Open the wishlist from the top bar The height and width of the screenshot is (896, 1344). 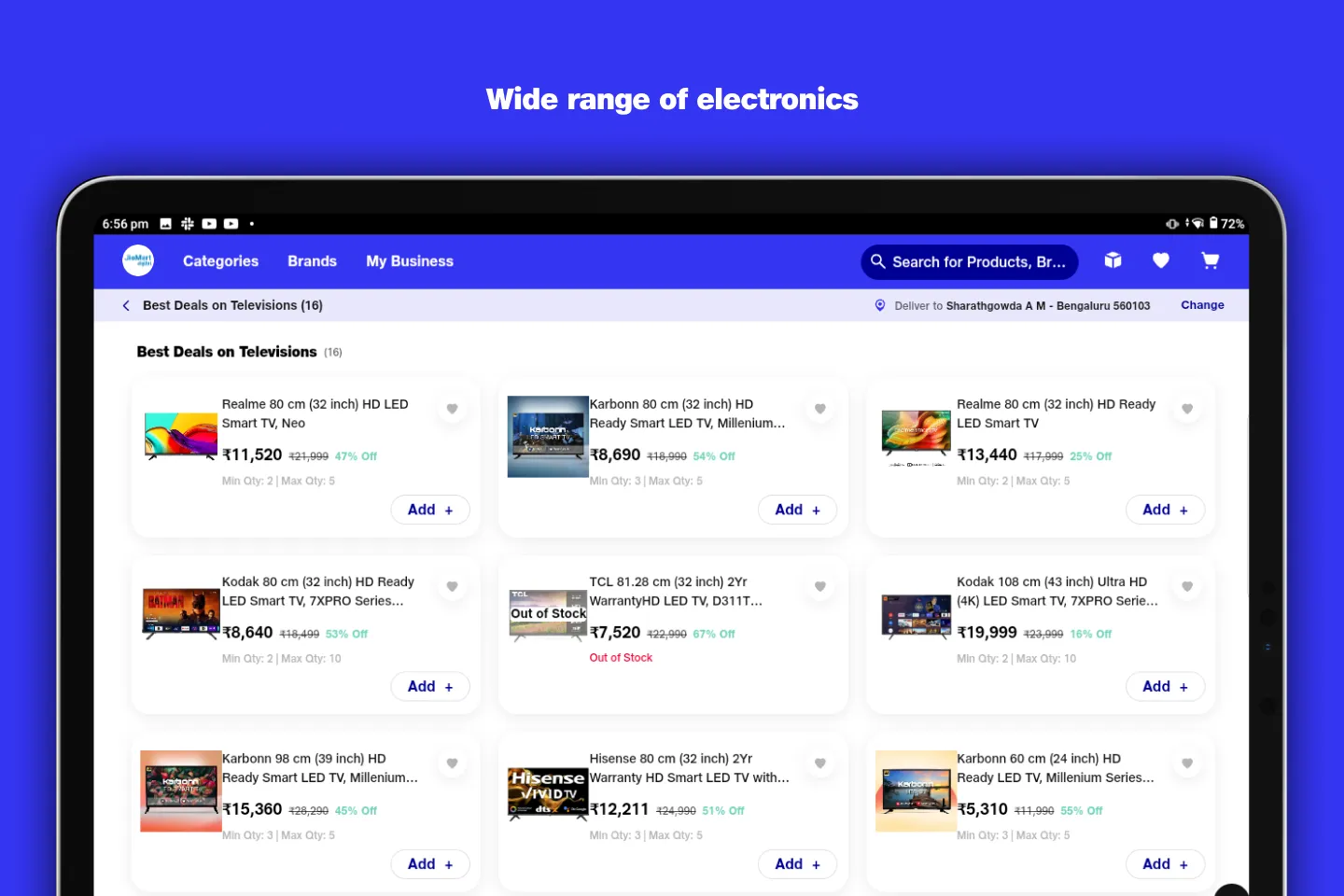click(x=1161, y=261)
